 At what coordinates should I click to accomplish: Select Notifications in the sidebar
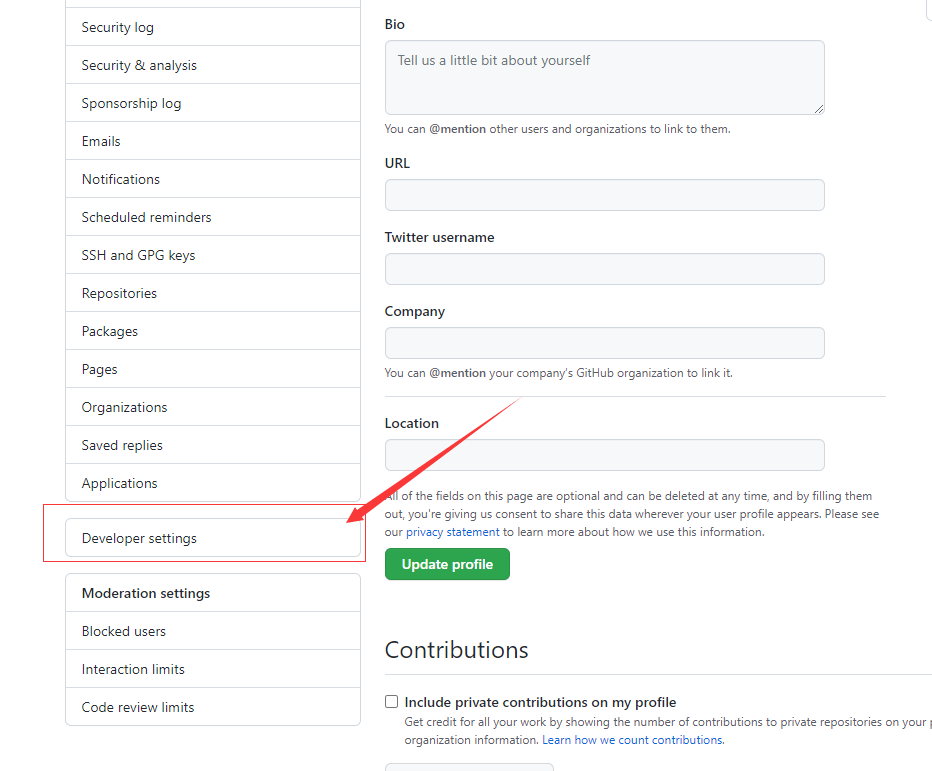pos(121,179)
